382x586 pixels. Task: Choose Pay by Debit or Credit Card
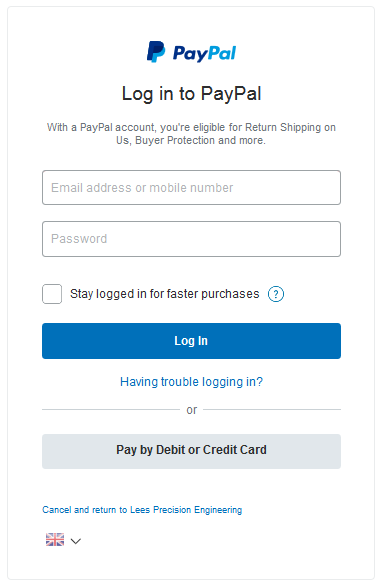191,451
